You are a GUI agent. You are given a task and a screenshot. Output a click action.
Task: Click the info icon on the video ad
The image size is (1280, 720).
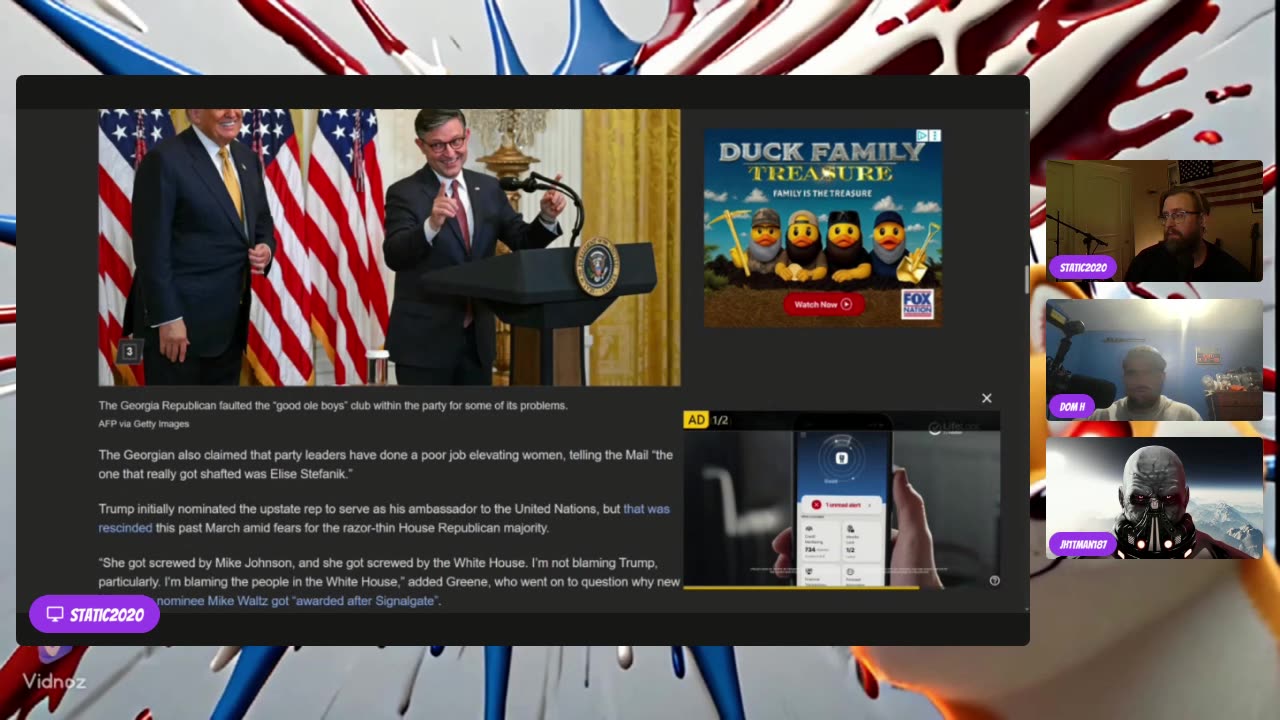tap(994, 580)
